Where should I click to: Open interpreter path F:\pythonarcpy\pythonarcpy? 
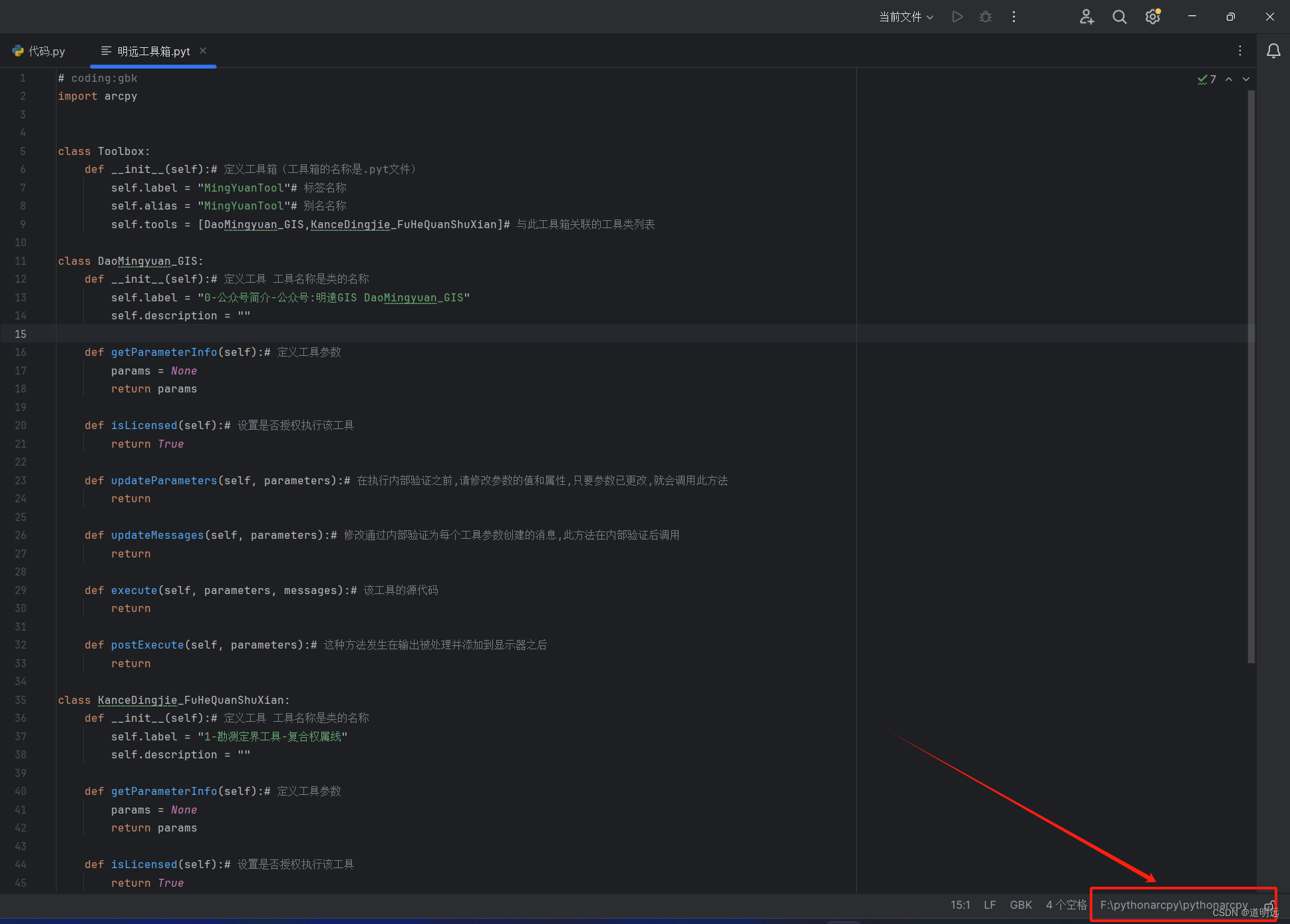point(1174,905)
